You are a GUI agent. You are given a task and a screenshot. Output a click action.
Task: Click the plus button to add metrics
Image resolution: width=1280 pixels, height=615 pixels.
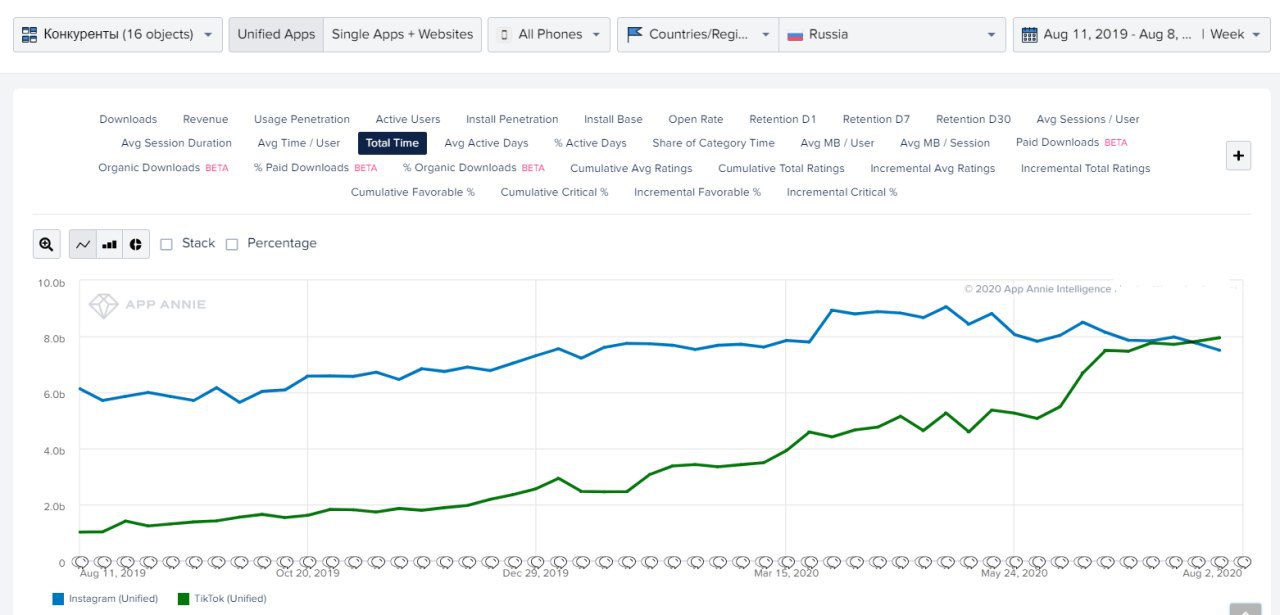coord(1238,155)
